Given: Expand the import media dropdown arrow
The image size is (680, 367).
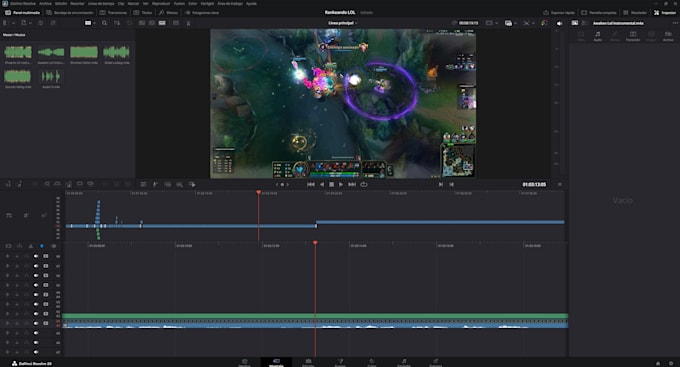Looking at the screenshot, I should coord(13,23).
